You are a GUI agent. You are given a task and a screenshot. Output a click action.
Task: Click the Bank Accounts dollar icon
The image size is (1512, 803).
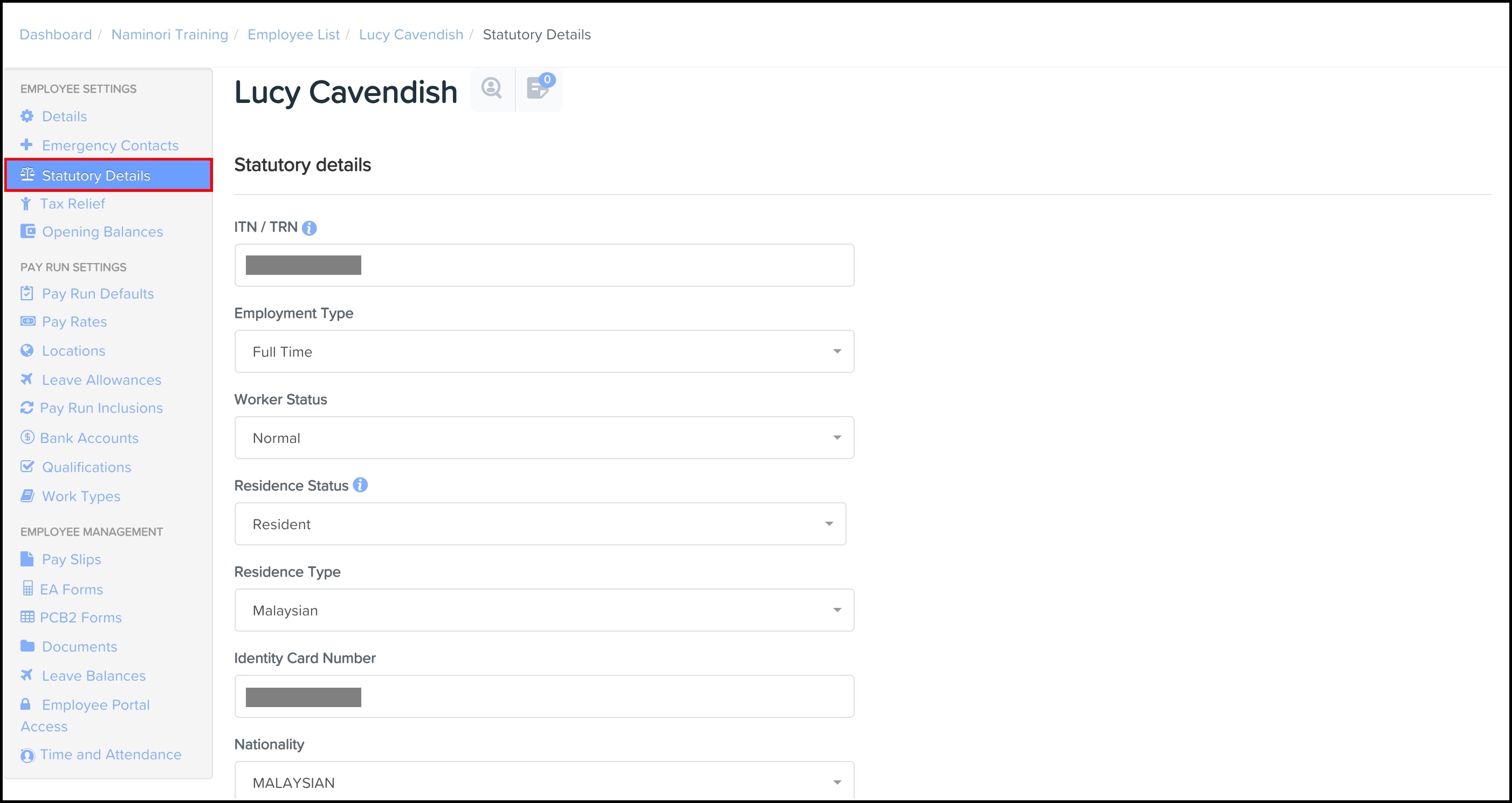click(x=27, y=438)
